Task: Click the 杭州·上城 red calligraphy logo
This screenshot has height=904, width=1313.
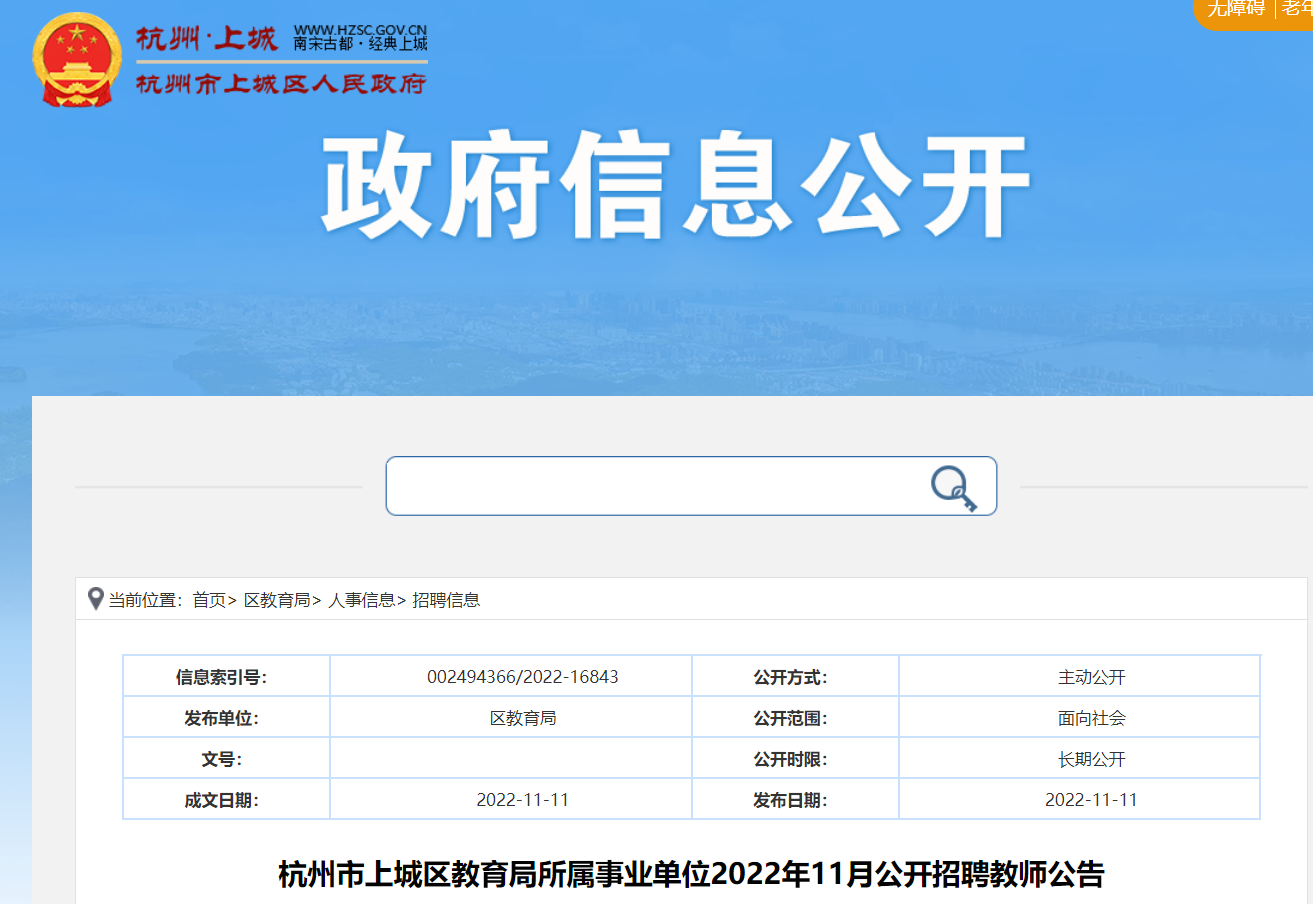Action: point(207,39)
